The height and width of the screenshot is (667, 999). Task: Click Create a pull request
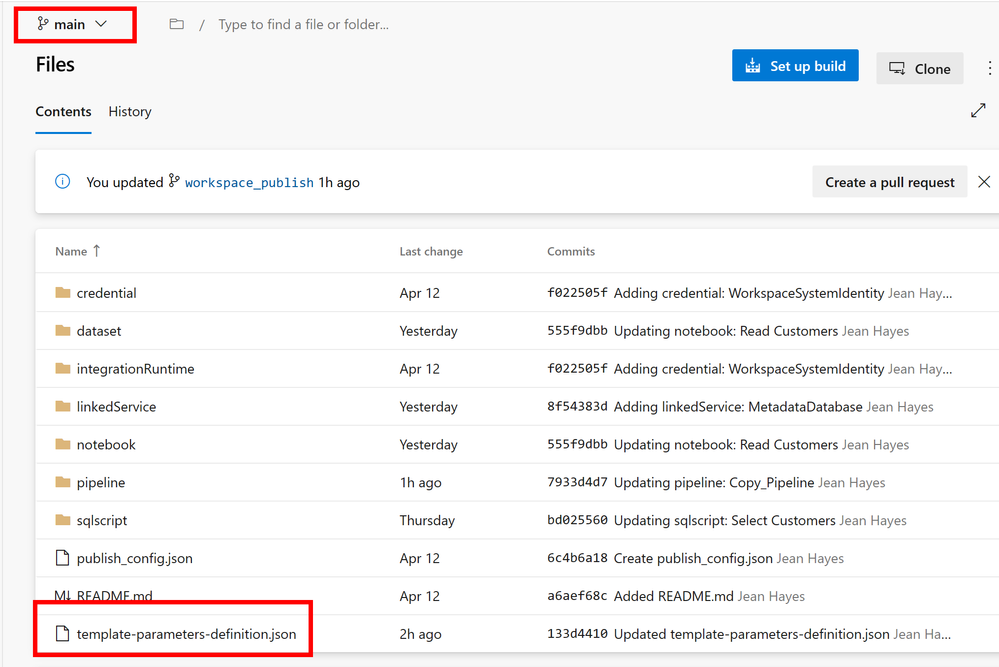pos(889,182)
